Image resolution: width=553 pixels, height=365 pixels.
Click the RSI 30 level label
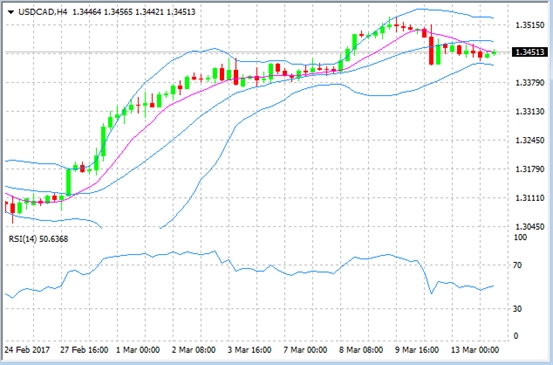click(x=517, y=309)
